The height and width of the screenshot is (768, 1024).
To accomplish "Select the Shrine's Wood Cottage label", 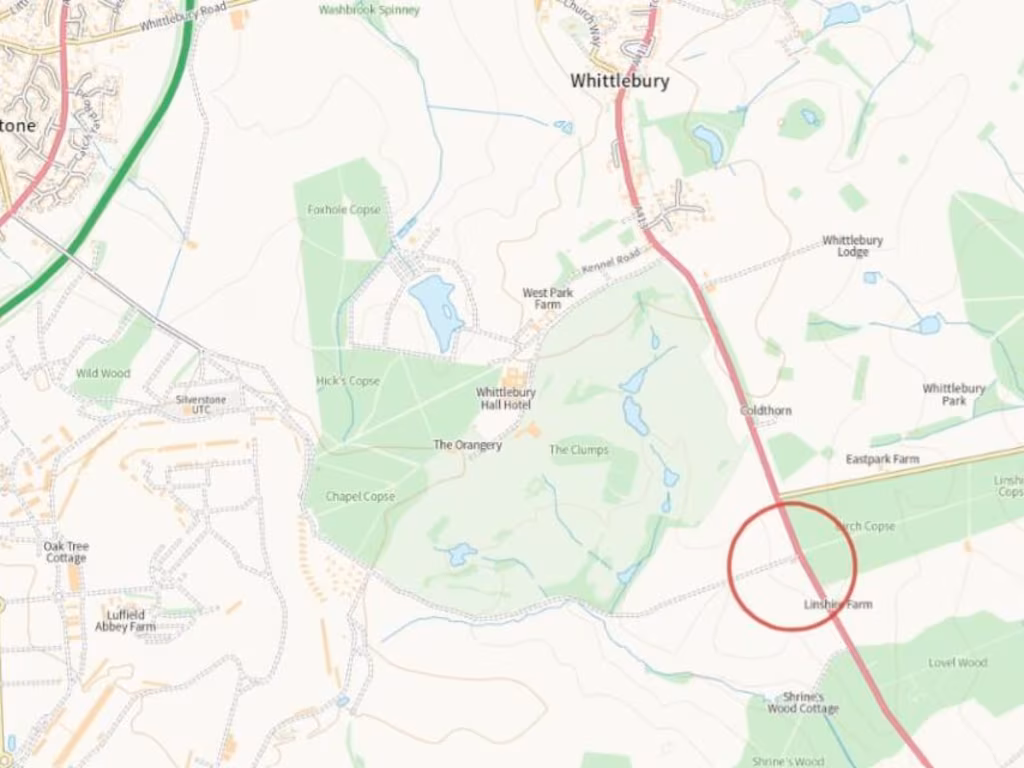I will pos(803,703).
